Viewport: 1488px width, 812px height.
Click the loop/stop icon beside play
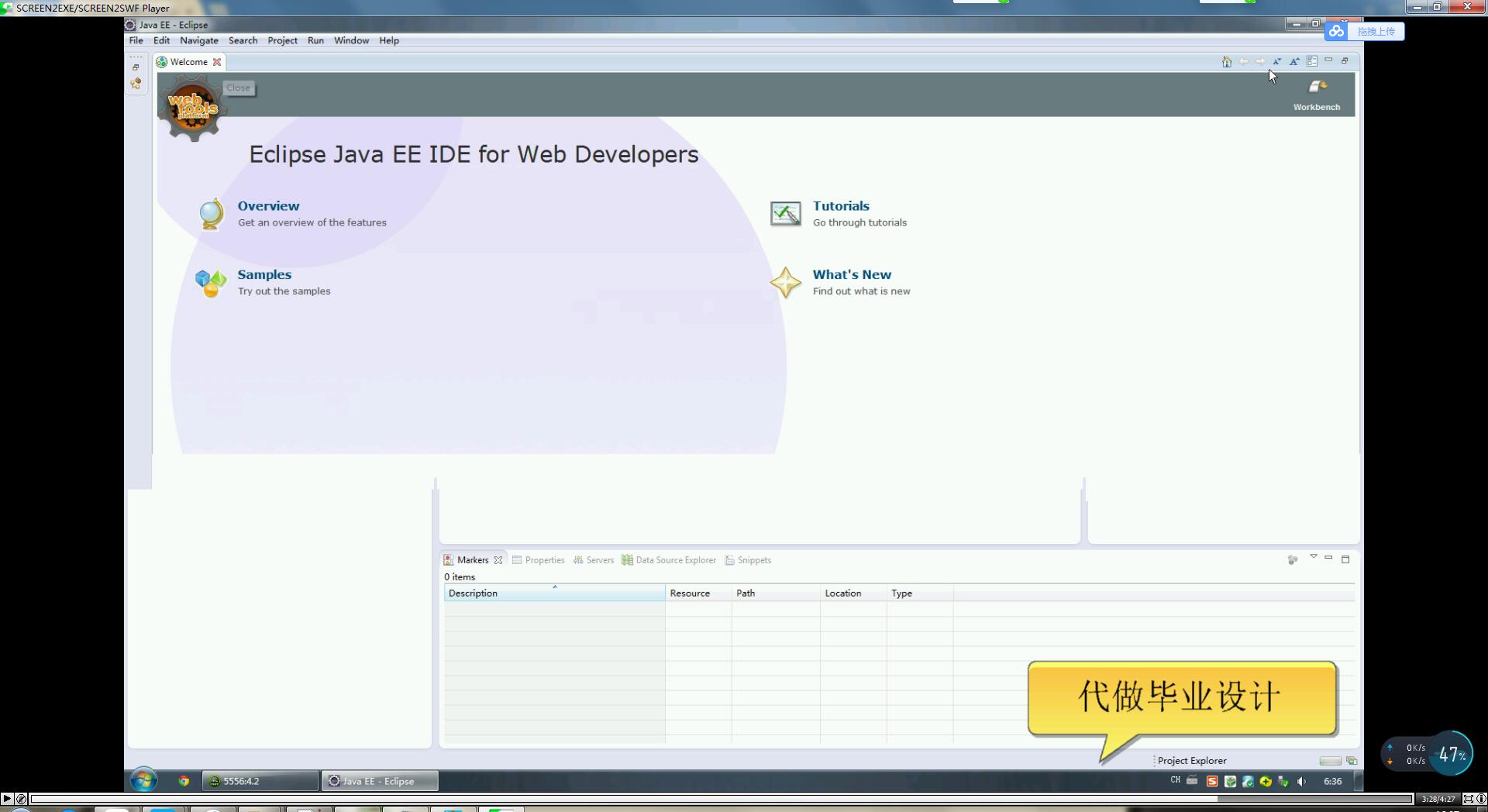[22, 799]
